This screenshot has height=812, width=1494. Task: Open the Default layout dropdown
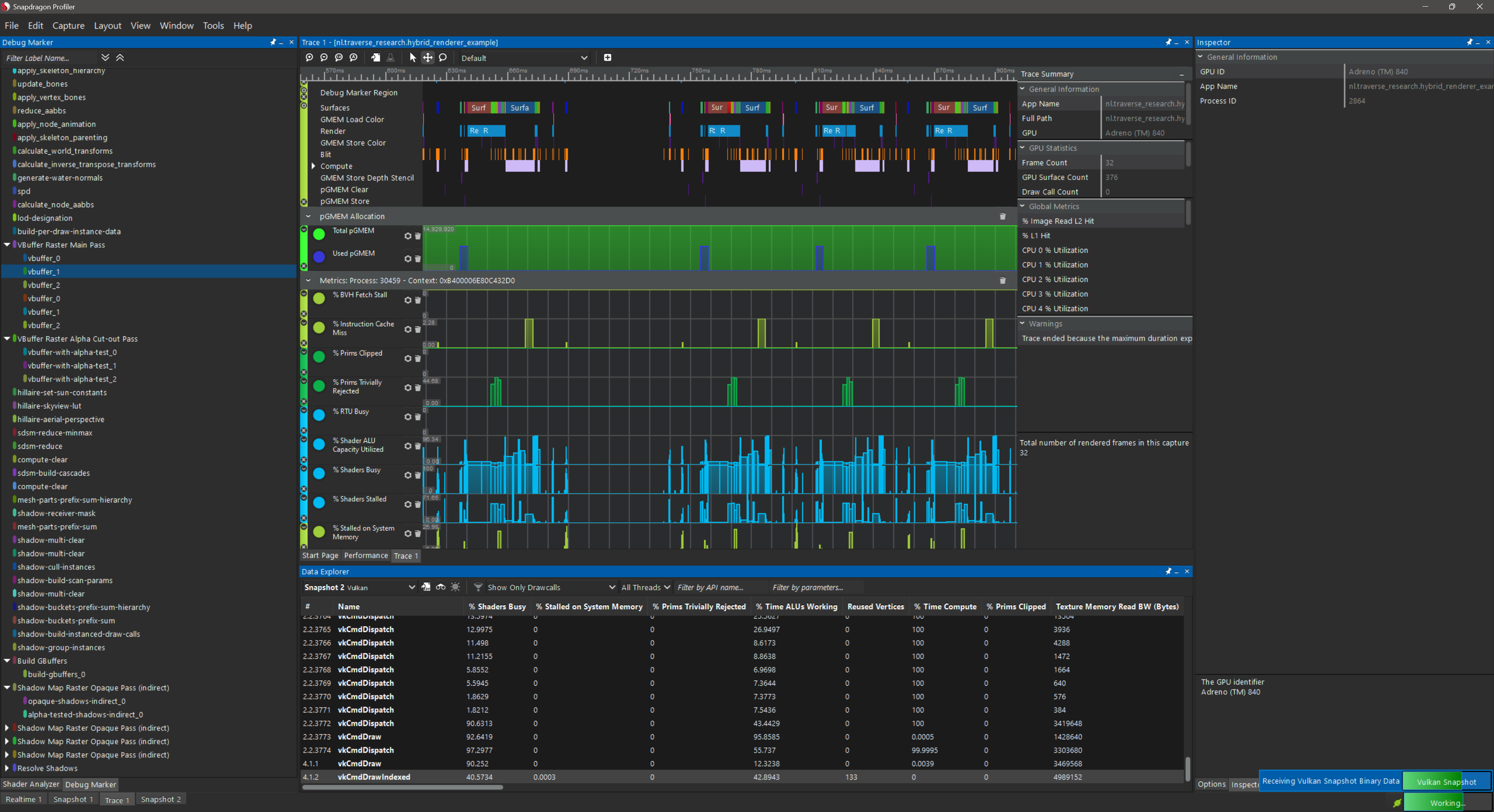coord(524,58)
